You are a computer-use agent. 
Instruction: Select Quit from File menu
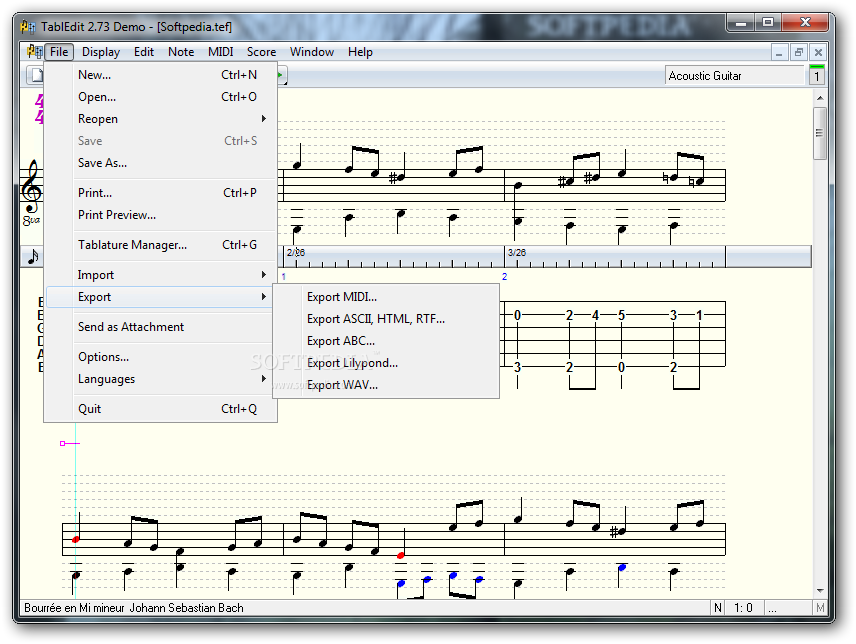pos(160,409)
